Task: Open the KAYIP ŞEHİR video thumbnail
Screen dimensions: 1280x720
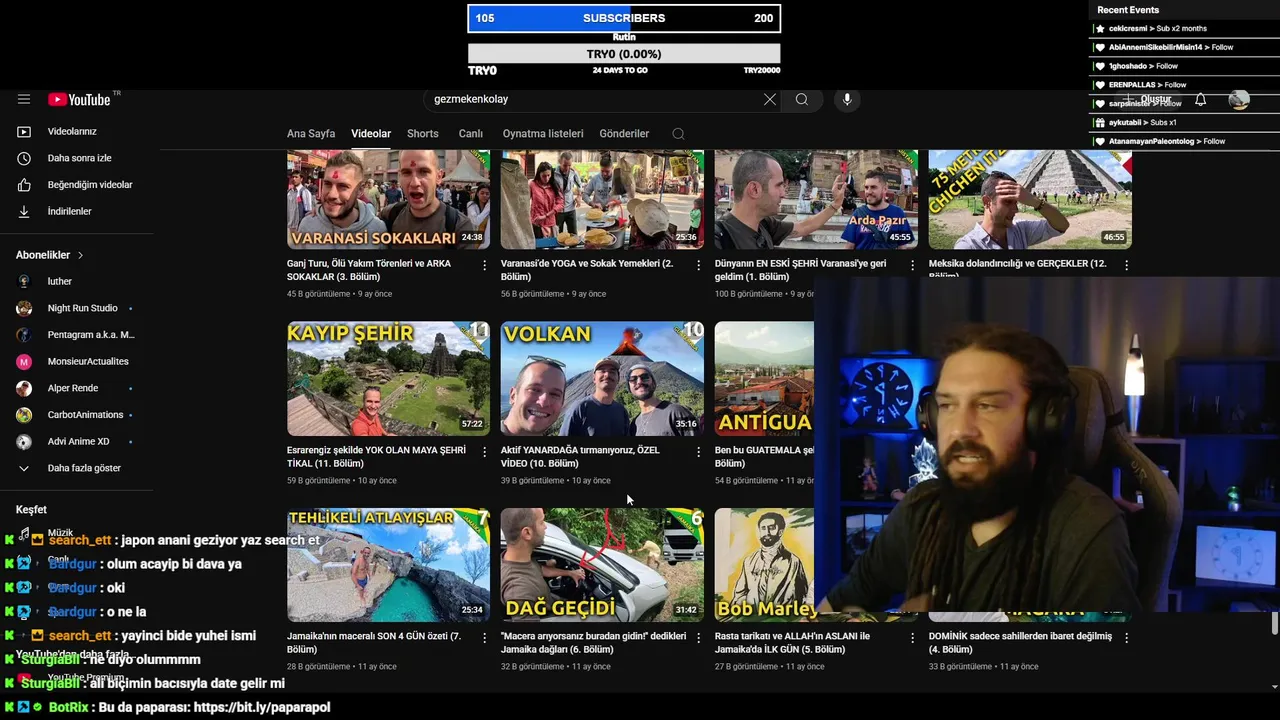Action: 388,378
